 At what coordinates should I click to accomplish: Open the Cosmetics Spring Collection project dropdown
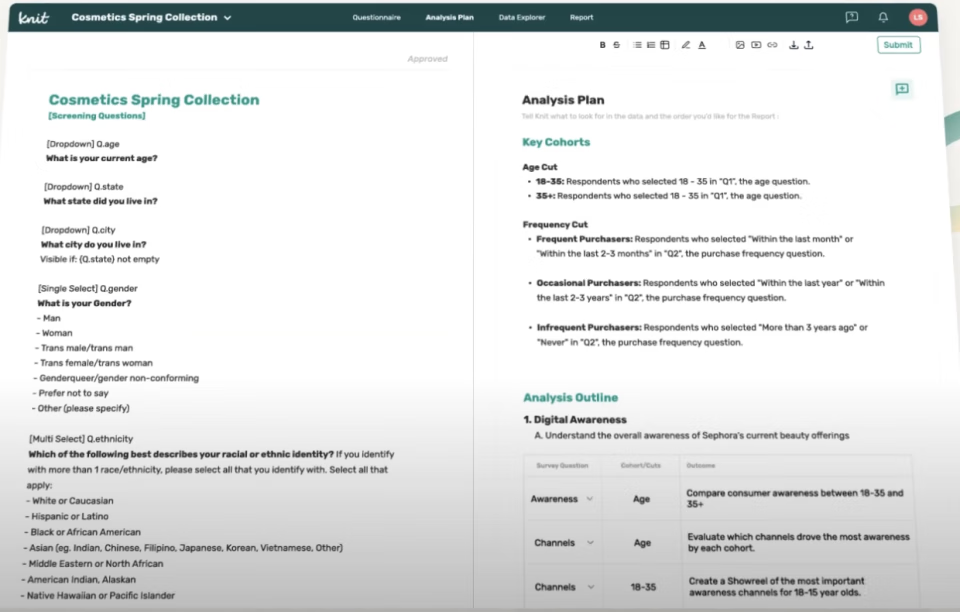coord(228,18)
